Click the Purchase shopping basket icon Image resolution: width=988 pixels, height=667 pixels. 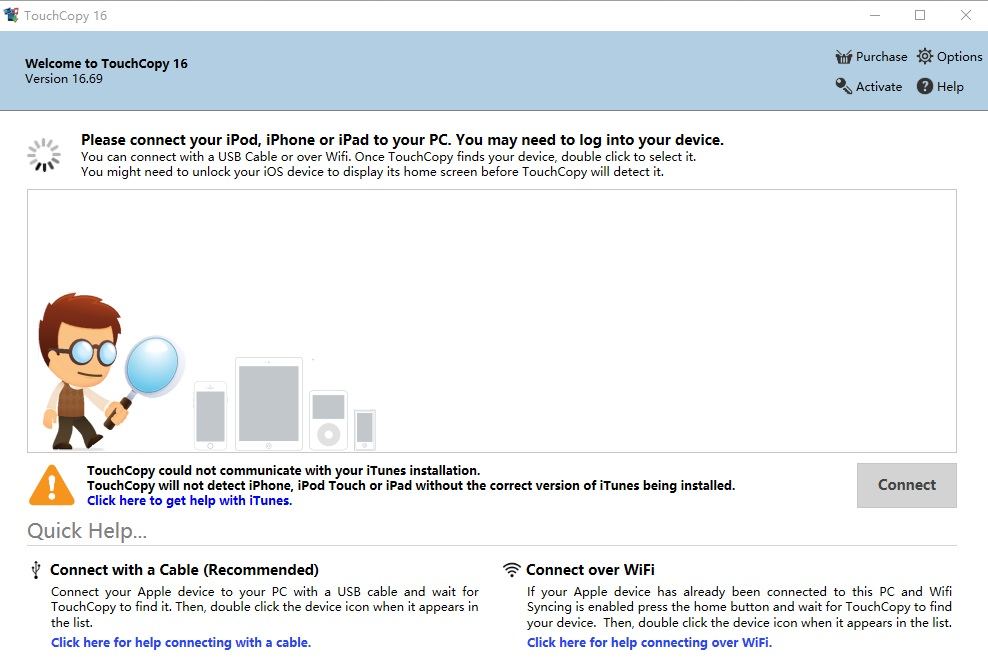point(844,57)
